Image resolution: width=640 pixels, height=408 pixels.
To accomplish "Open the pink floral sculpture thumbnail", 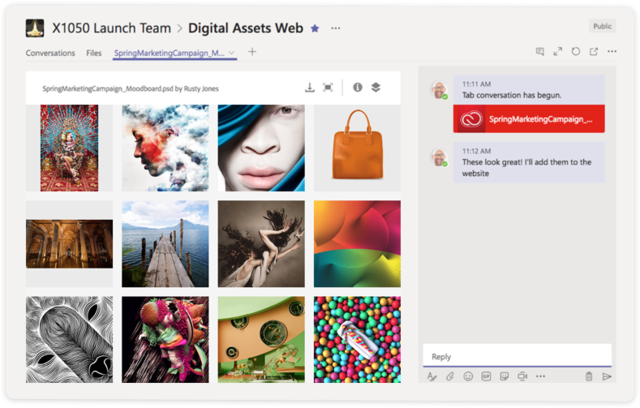I will [x=165, y=339].
